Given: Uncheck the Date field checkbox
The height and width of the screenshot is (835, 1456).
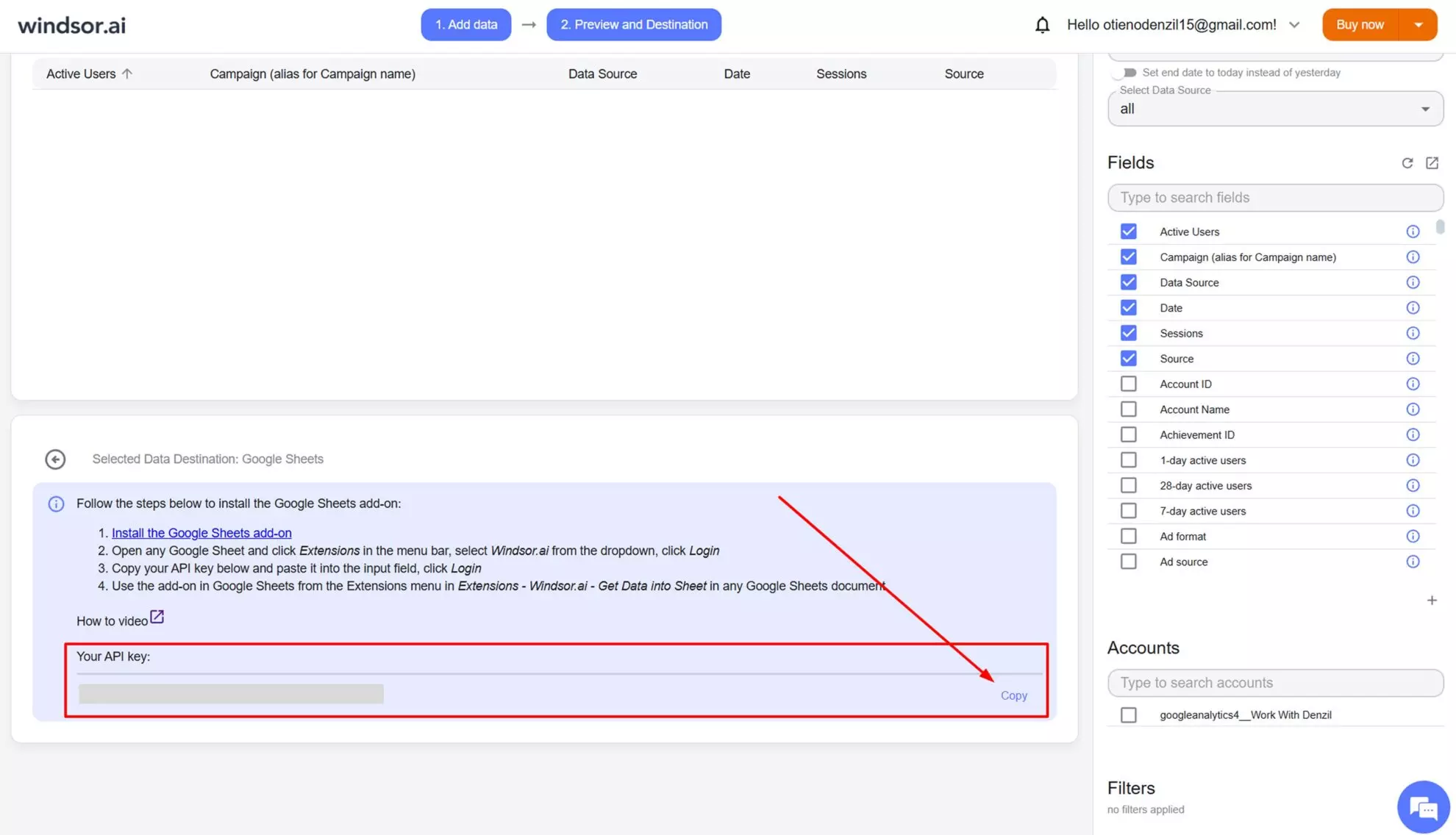Looking at the screenshot, I should pos(1128,308).
